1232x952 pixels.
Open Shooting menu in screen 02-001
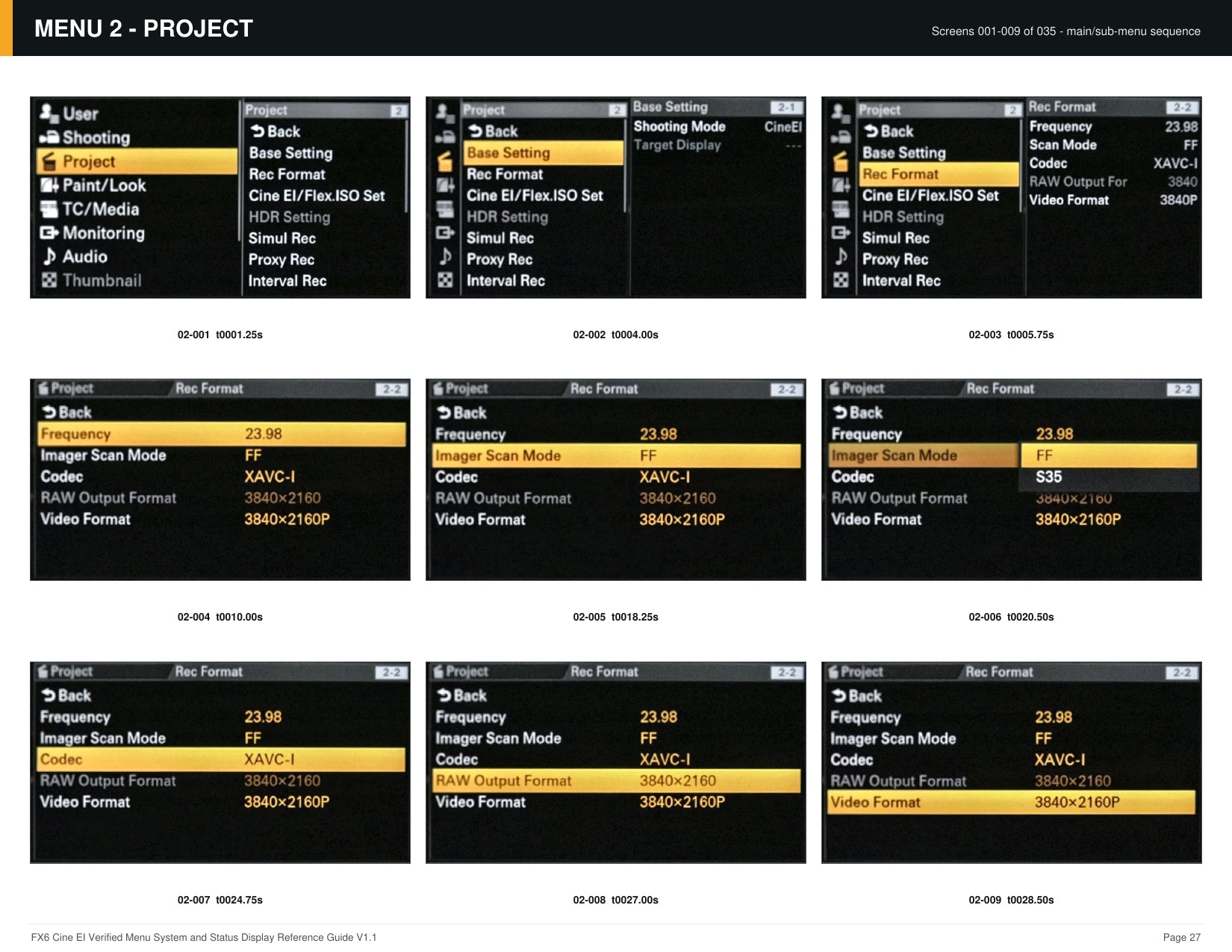coord(137,137)
